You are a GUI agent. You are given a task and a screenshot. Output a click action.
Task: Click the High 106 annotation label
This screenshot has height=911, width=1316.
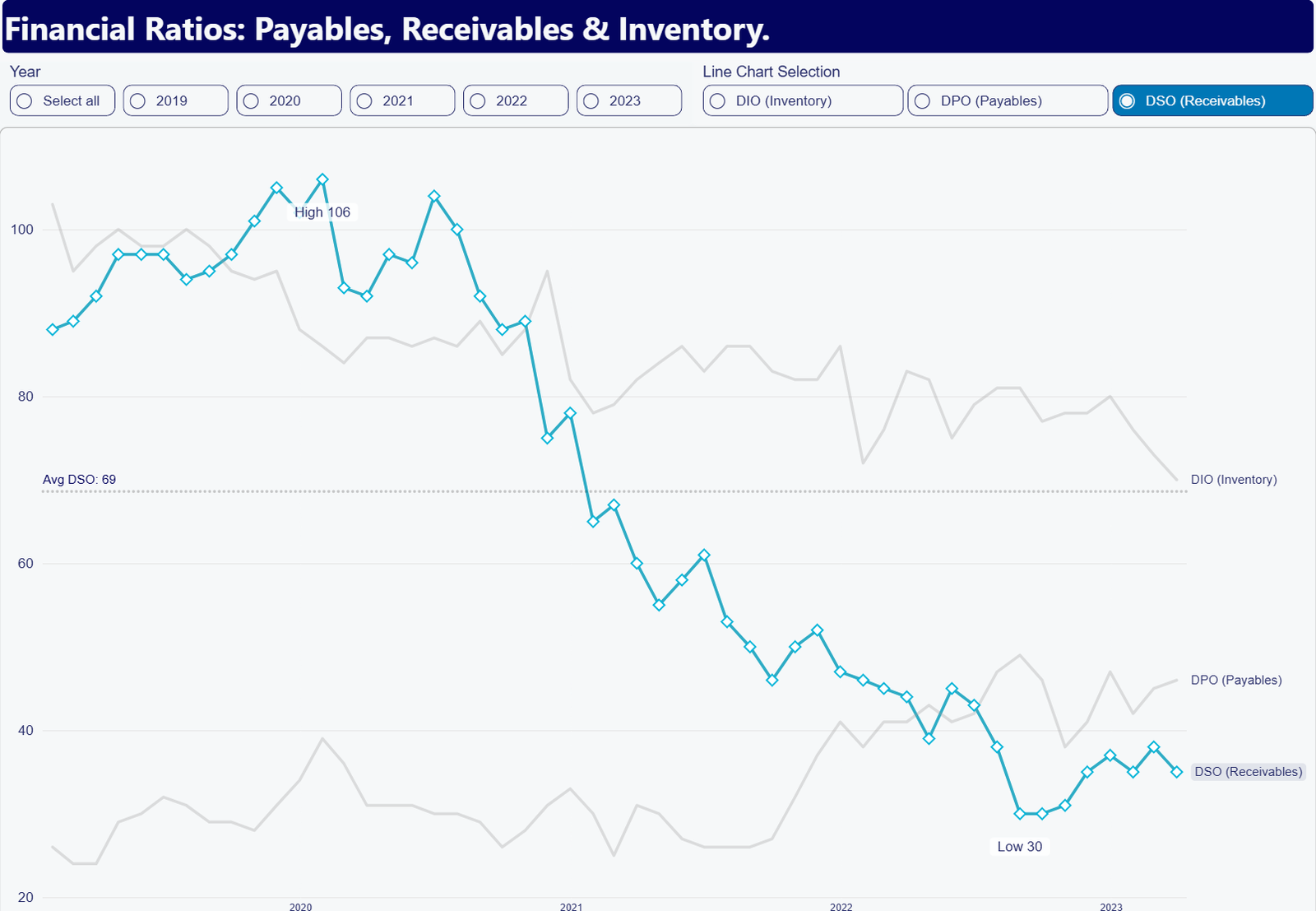pos(322,212)
